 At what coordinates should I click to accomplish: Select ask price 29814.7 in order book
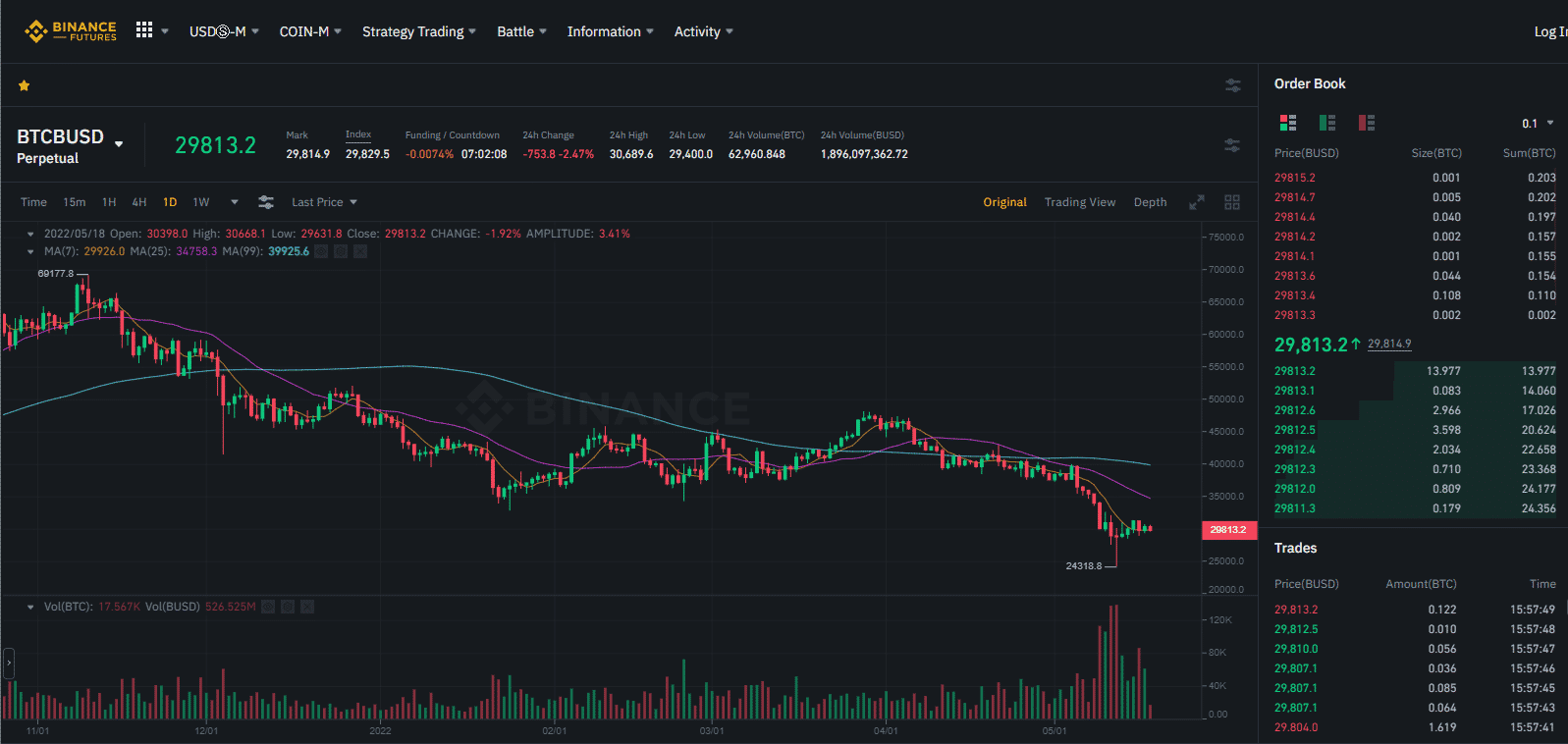click(1295, 197)
